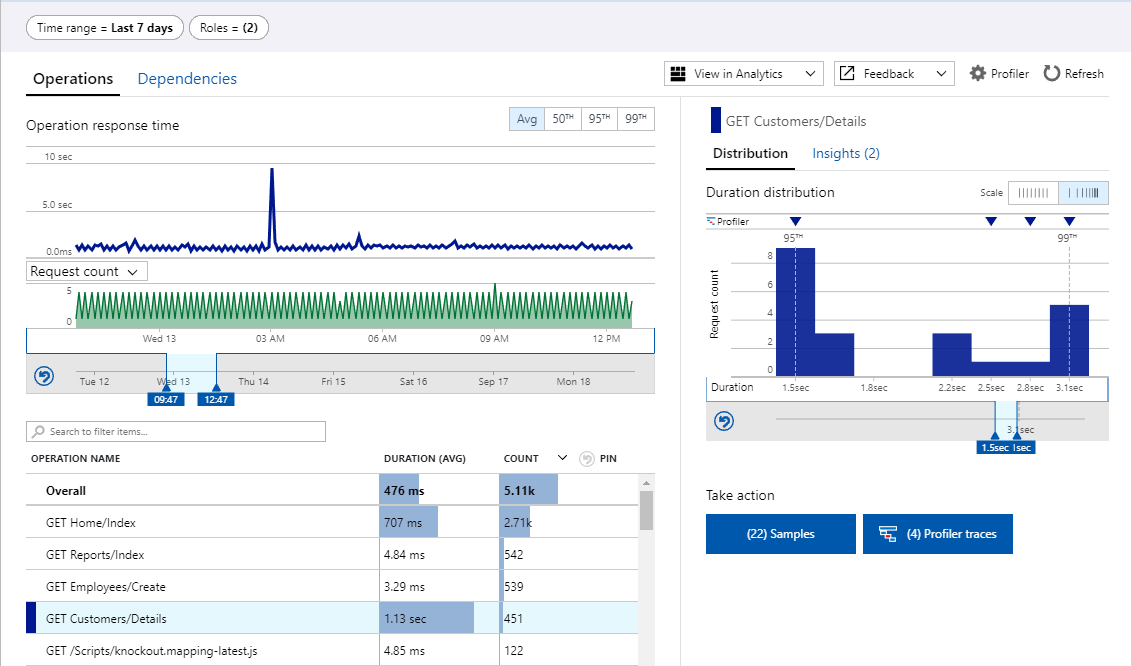The height and width of the screenshot is (666, 1131).
Task: Click the 09:47 time range start handle
Action: point(166,399)
